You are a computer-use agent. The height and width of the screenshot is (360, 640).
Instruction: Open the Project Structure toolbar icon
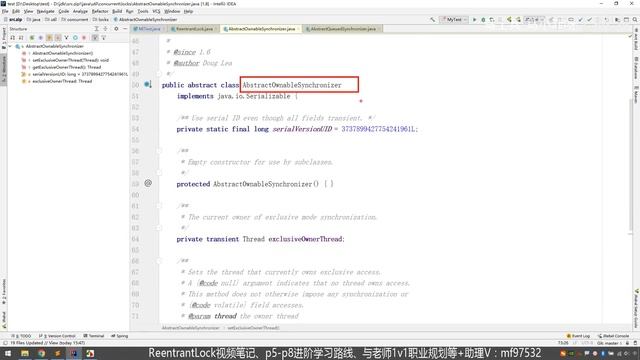[x=617, y=20]
